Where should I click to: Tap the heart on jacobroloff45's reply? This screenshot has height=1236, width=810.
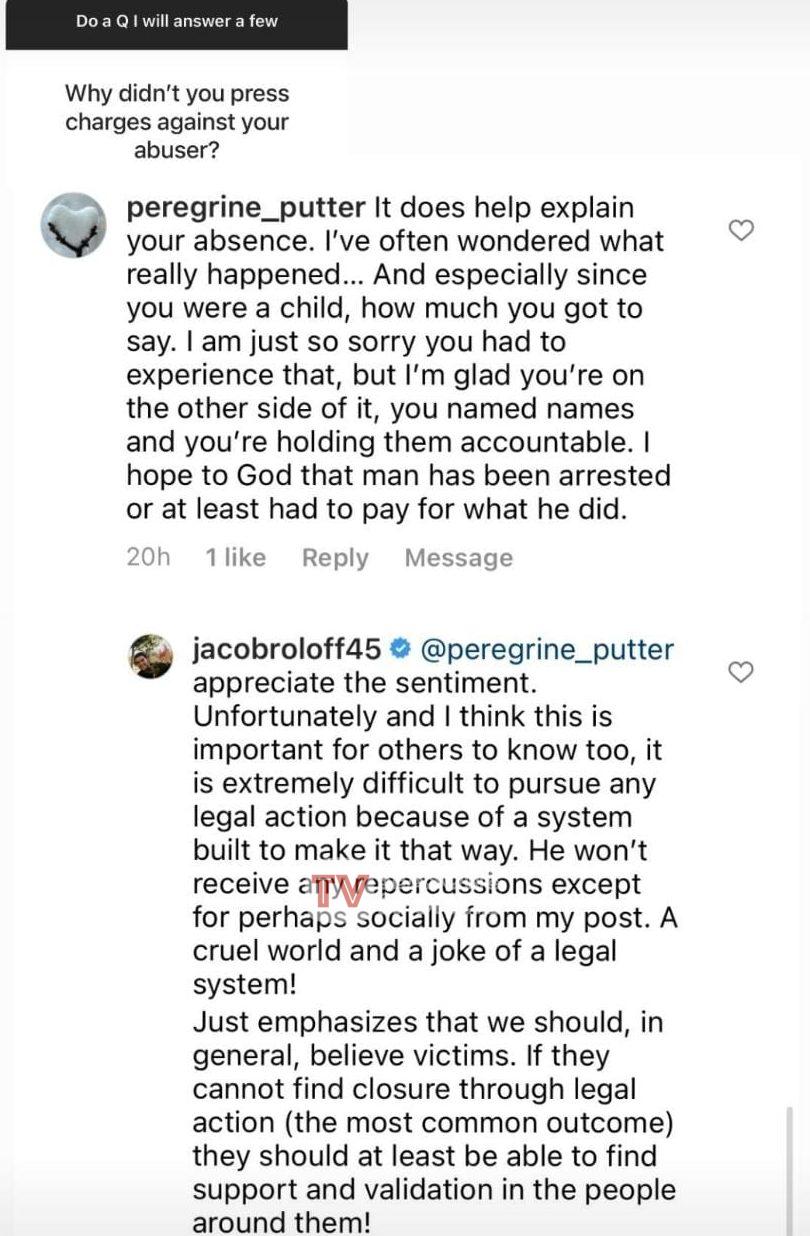[740, 672]
